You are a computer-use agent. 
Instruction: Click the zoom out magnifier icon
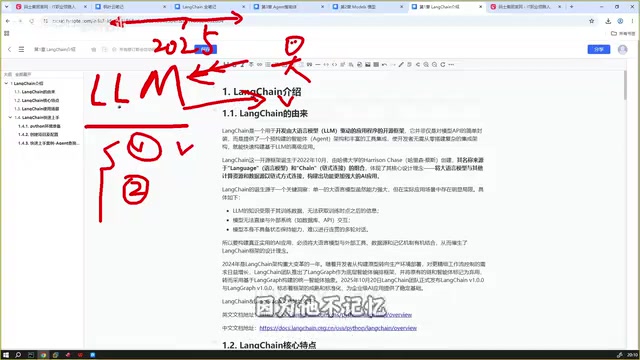pyautogui.click(x=434, y=64)
